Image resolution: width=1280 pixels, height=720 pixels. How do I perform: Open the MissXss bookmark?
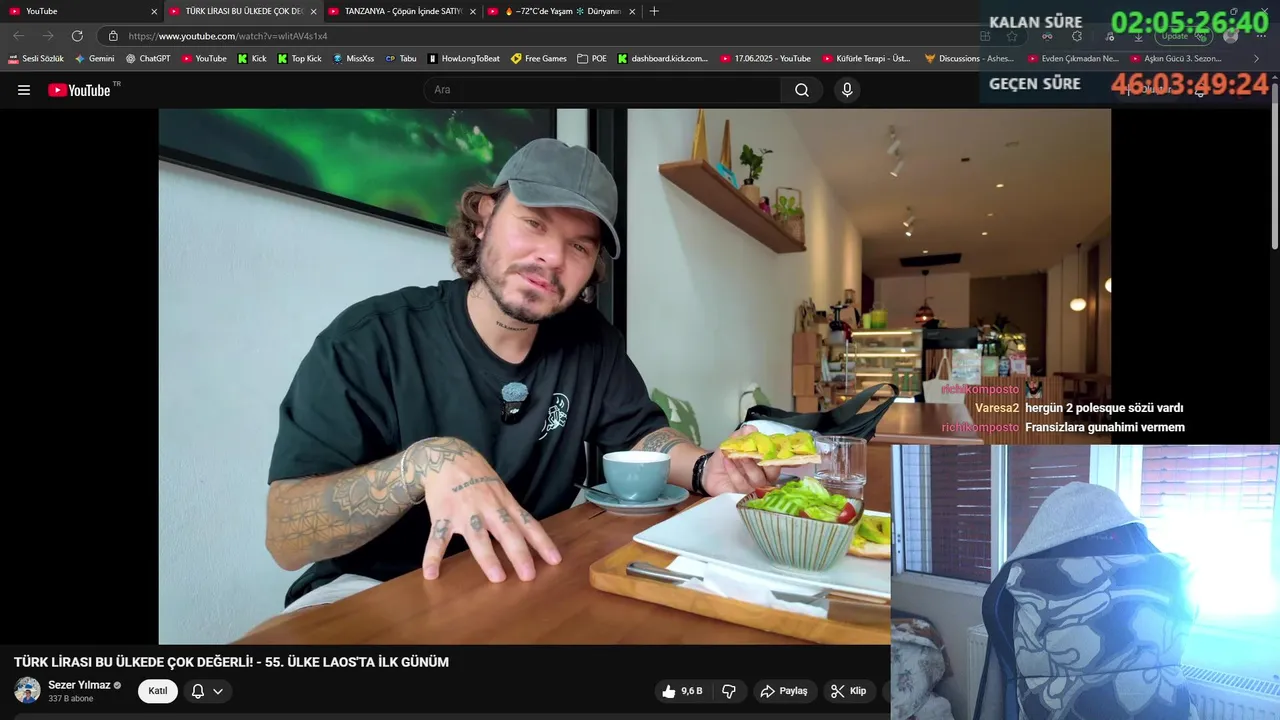pos(353,59)
